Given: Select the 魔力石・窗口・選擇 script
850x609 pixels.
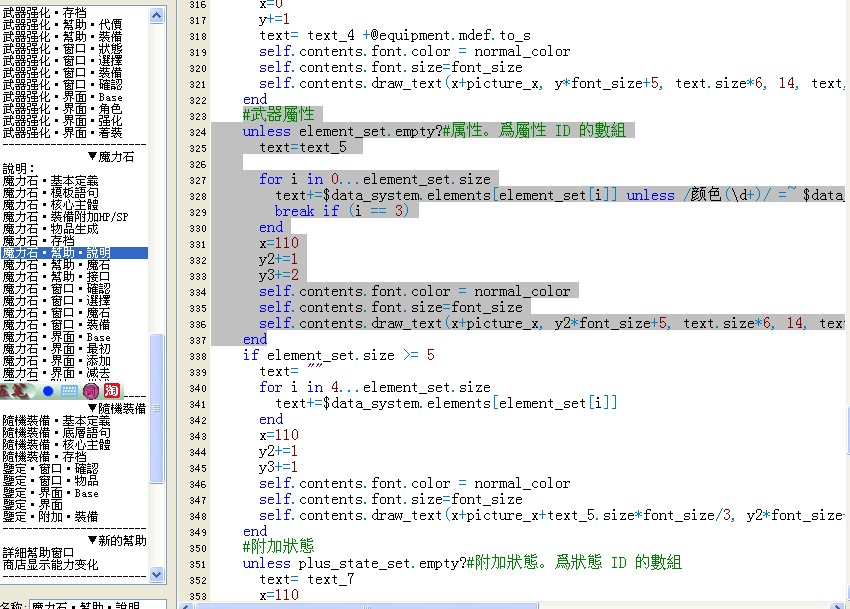Looking at the screenshot, I should (56, 301).
